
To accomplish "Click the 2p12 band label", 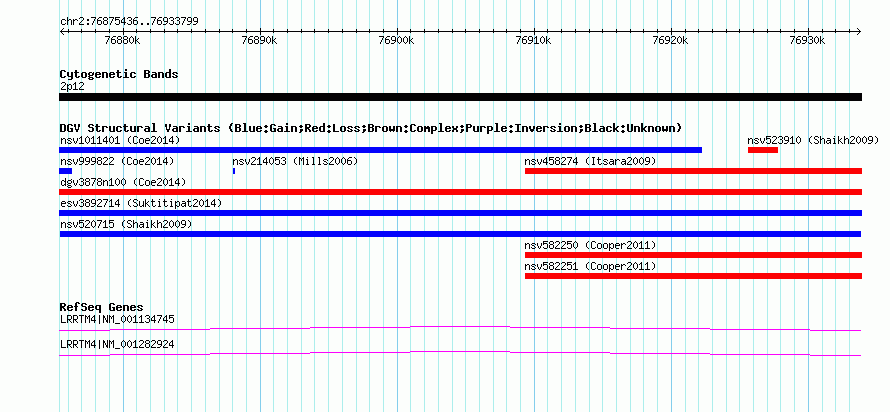I will click(72, 87).
